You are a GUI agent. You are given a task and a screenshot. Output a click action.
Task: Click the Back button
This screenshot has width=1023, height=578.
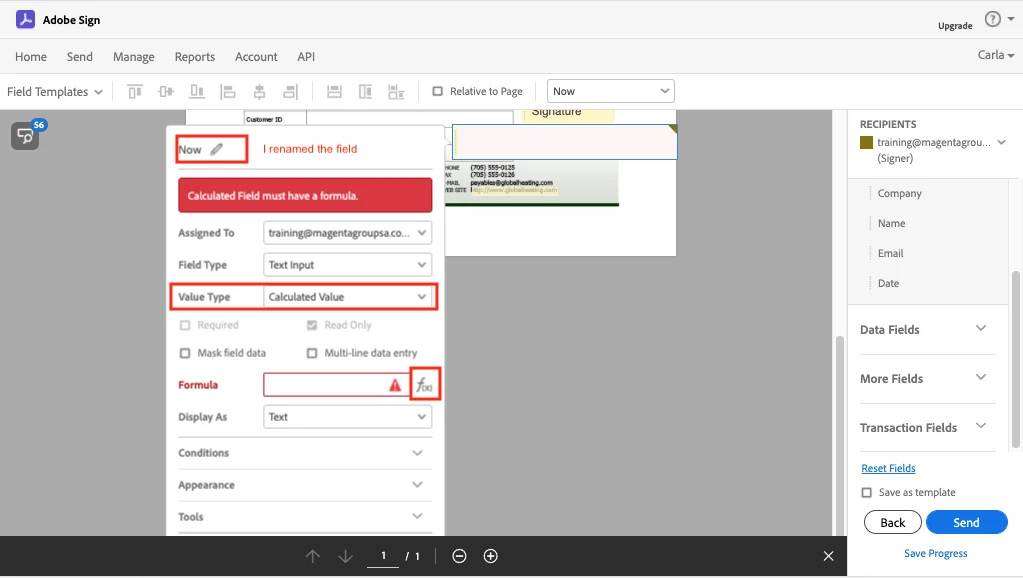(x=893, y=523)
